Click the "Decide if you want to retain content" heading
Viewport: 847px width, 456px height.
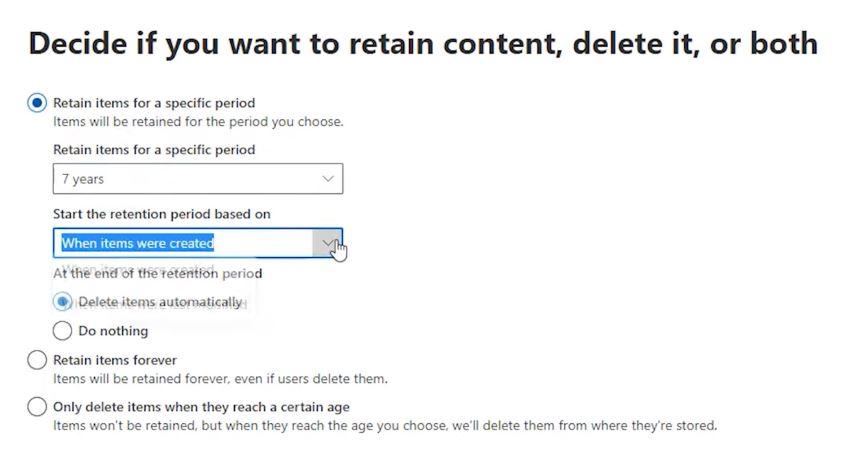[423, 44]
